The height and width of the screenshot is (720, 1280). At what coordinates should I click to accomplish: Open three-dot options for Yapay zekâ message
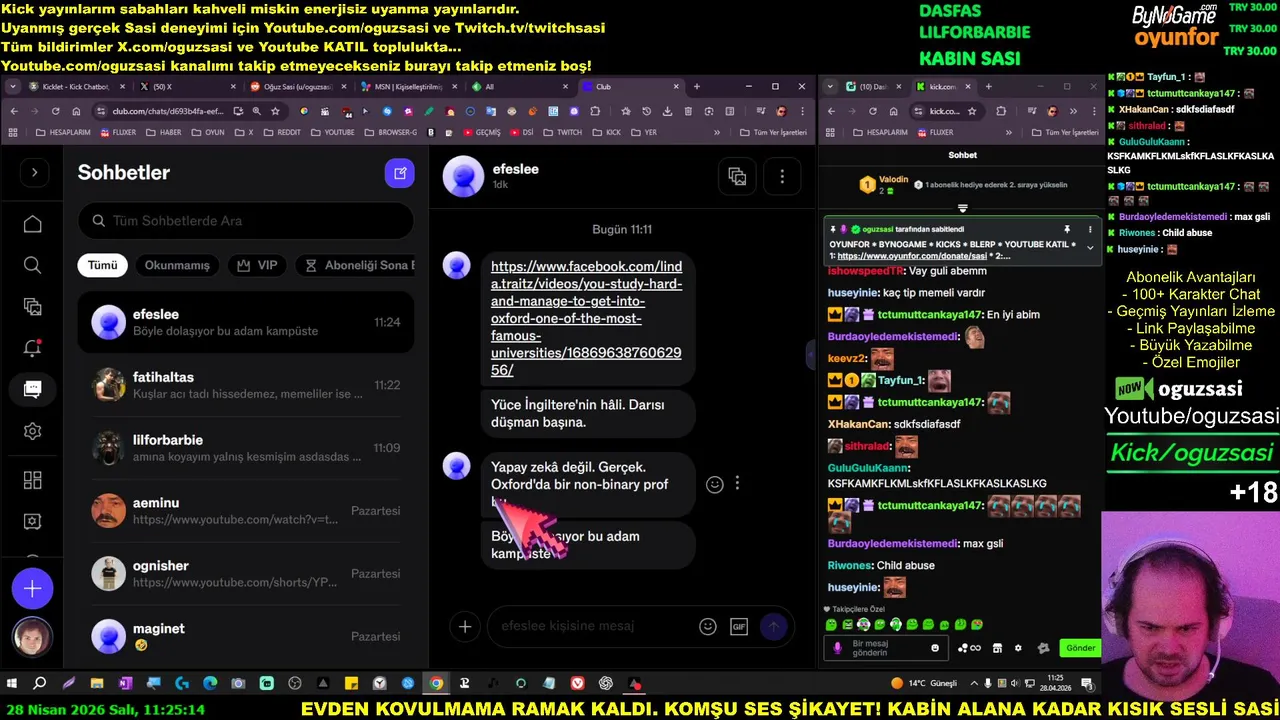click(x=737, y=484)
